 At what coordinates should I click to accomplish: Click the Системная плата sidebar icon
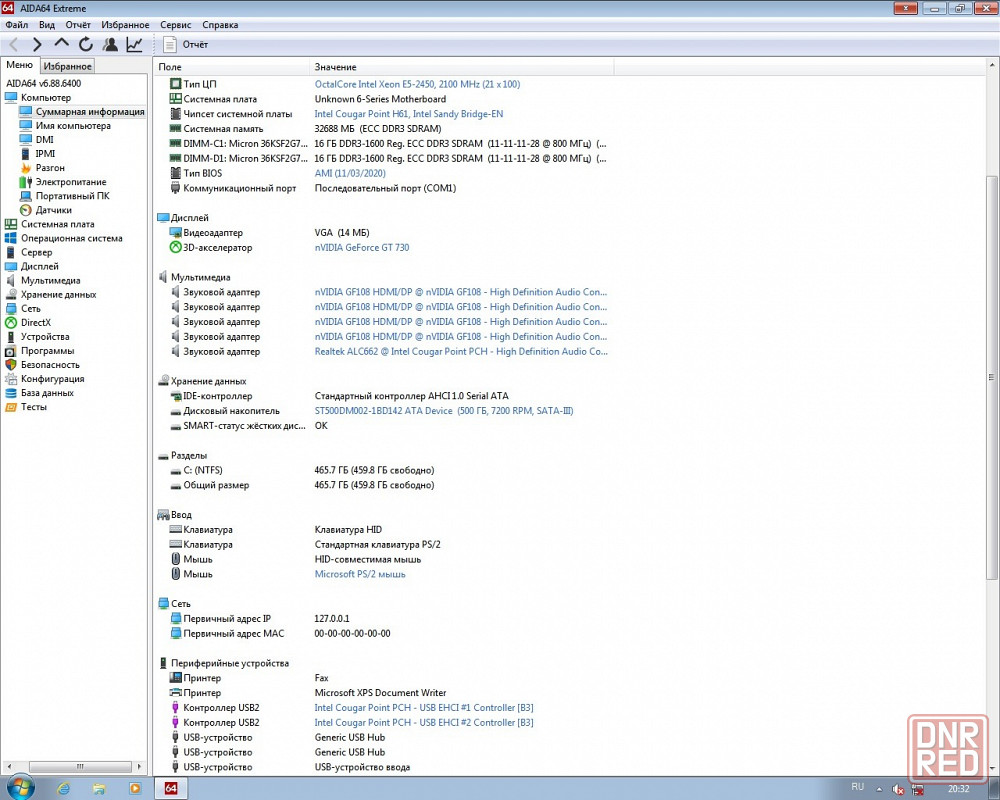tap(11, 224)
